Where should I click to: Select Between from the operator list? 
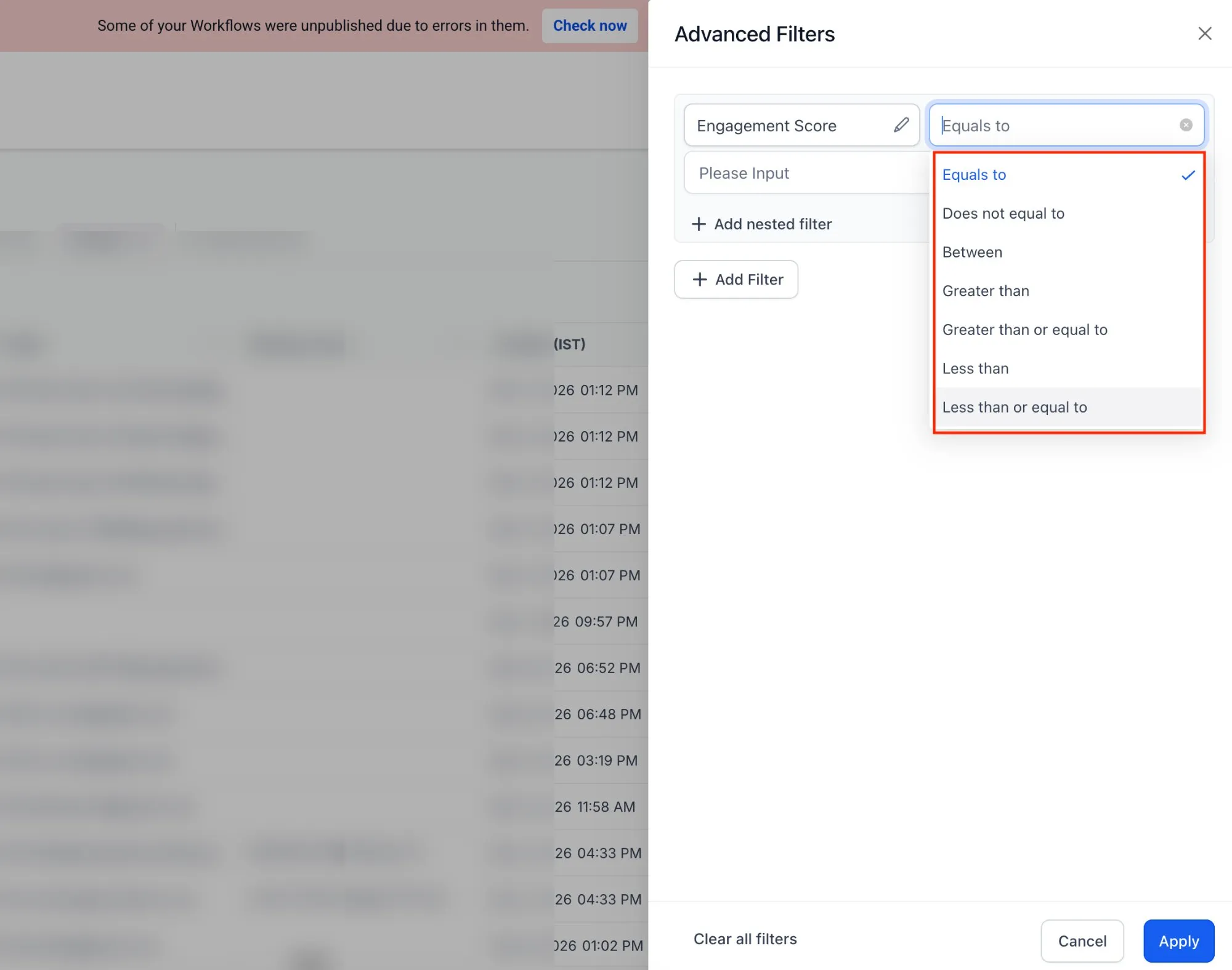[x=972, y=252]
